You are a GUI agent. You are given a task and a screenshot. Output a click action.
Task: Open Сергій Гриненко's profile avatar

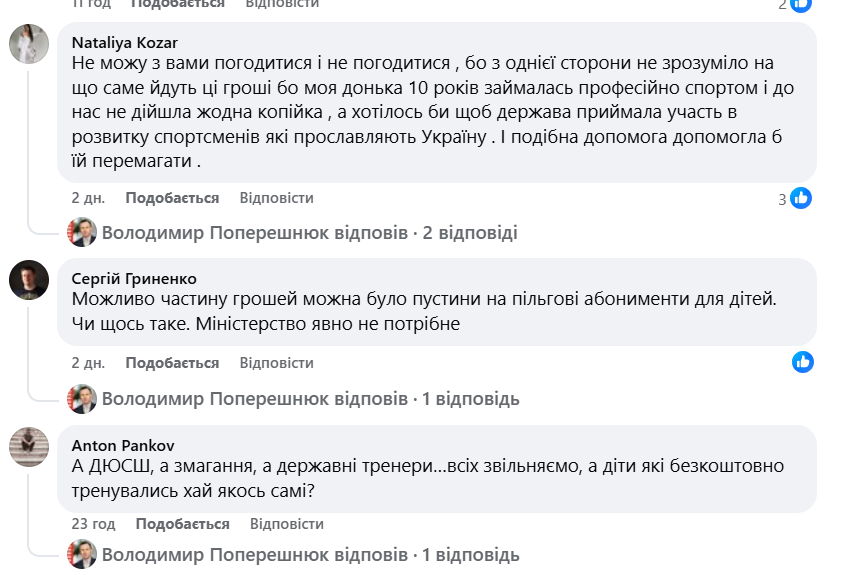coord(29,280)
